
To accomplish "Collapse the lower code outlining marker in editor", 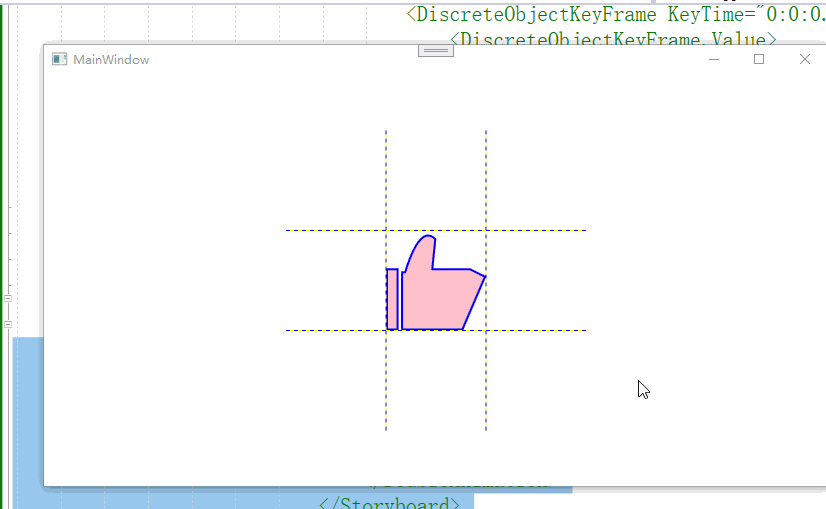I will click(8, 324).
